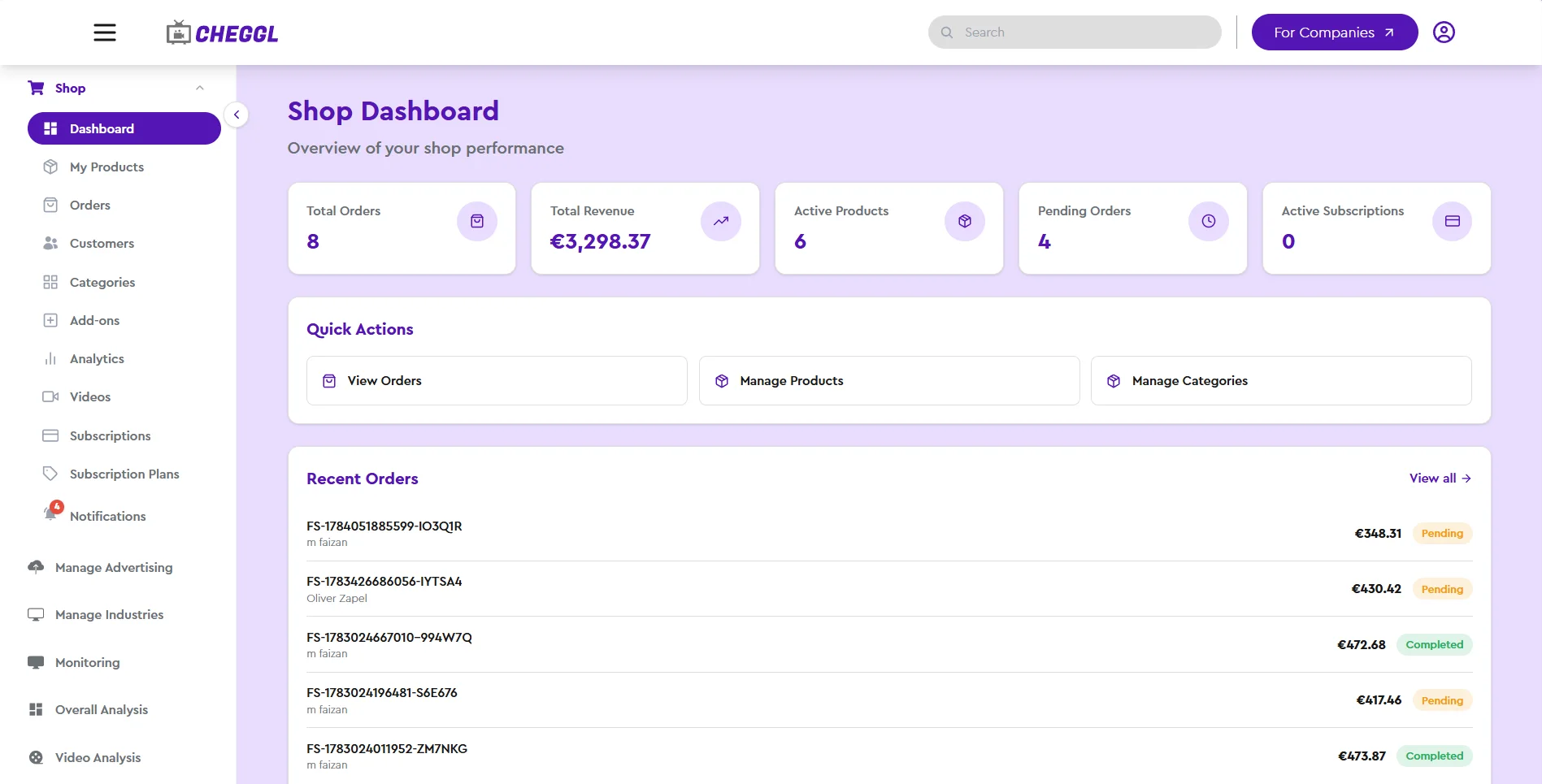Click Pending status of the €430.42 order
The width and height of the screenshot is (1542, 784).
coord(1442,589)
